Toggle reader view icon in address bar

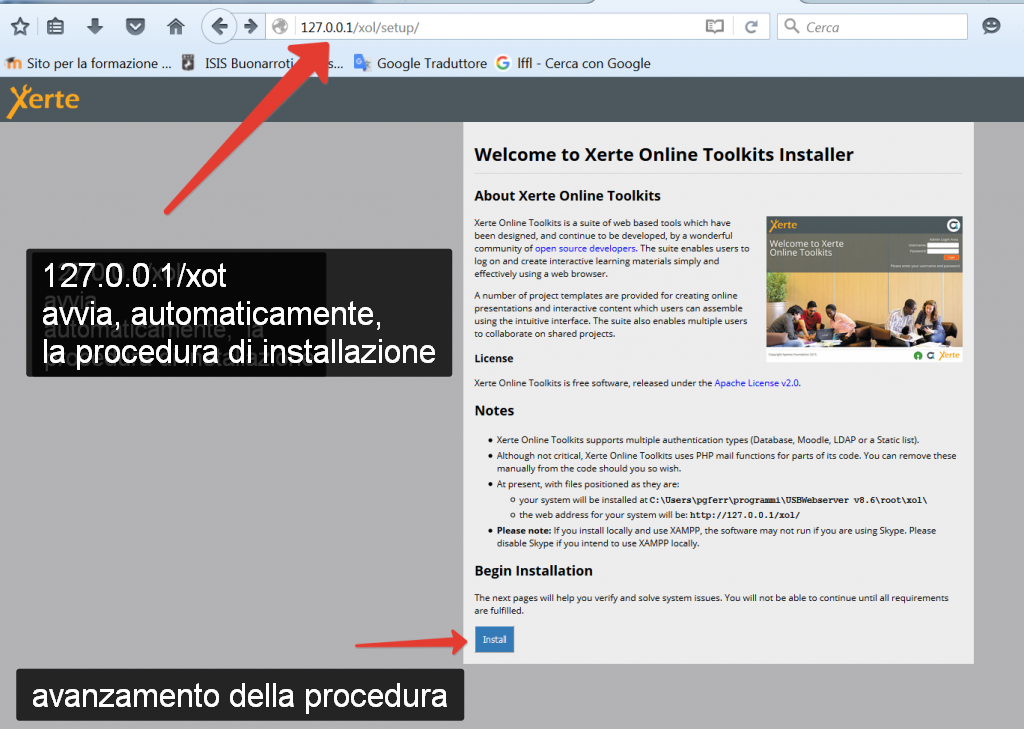point(715,27)
